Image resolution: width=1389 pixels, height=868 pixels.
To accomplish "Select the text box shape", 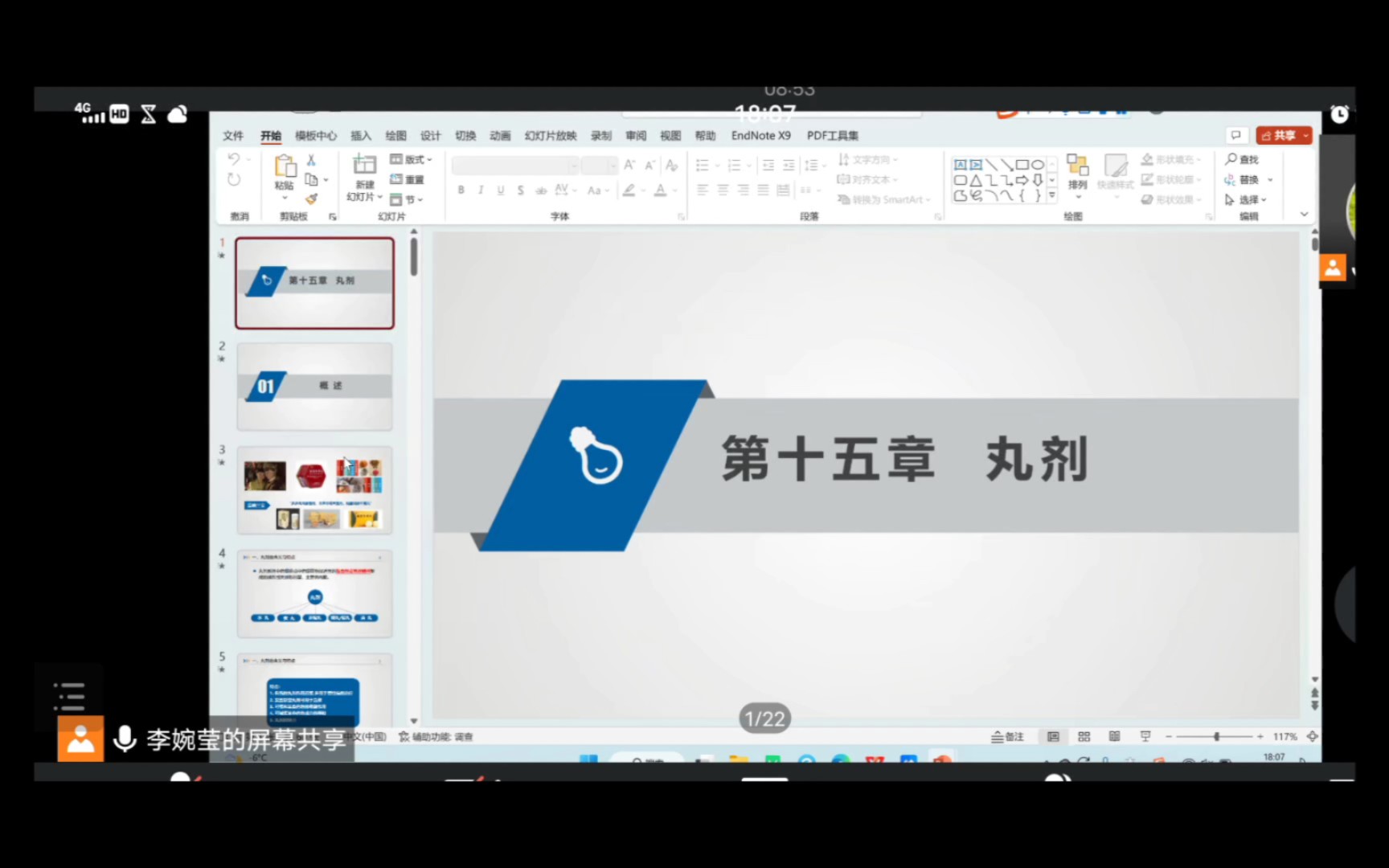I will click(961, 165).
